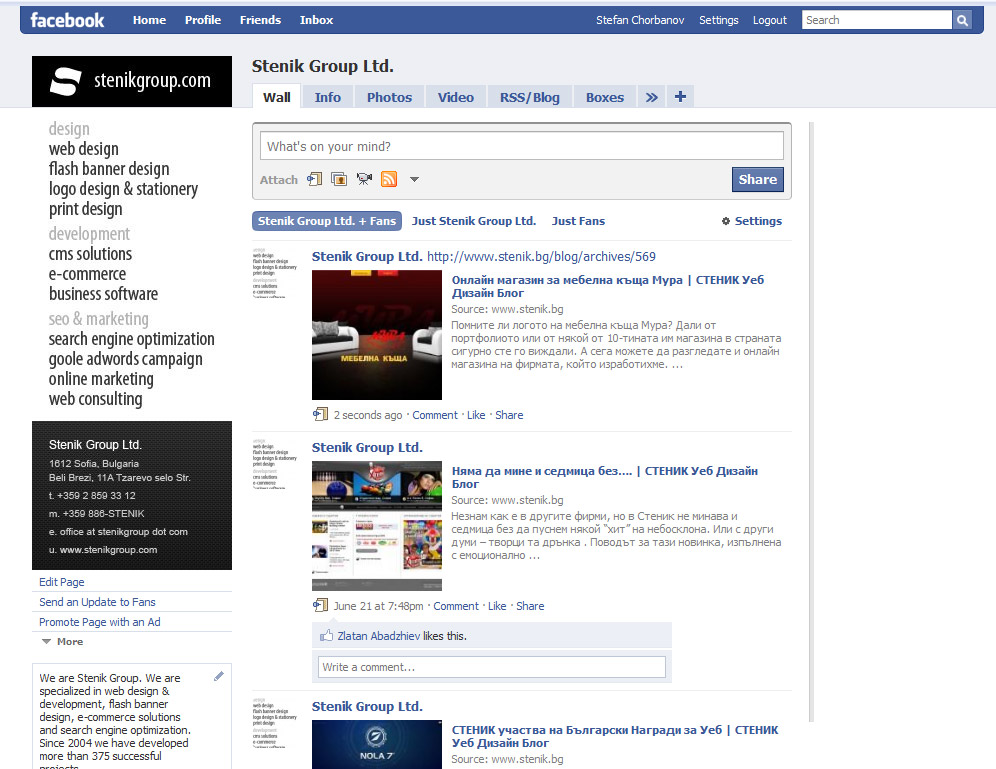The image size is (996, 769).
Task: Click the 'What's on your mind?' field
Action: pyautogui.click(x=522, y=146)
